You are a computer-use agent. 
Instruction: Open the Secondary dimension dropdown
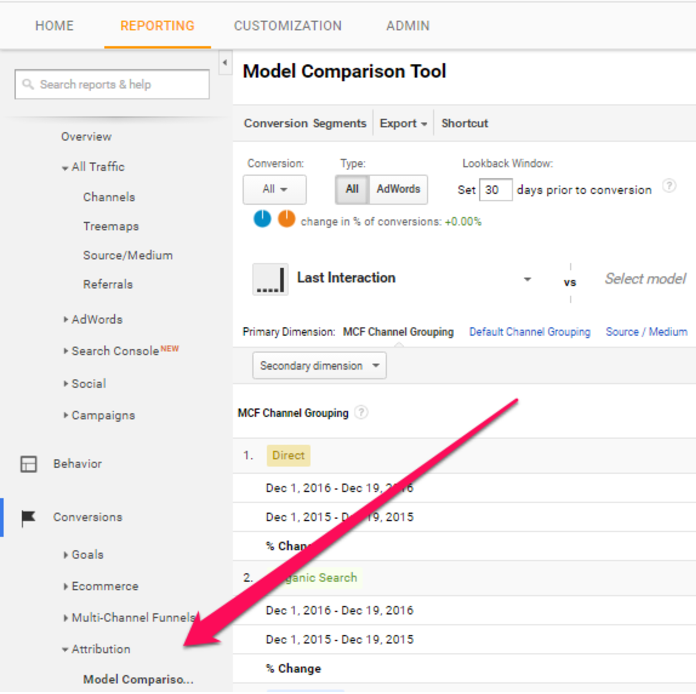320,366
